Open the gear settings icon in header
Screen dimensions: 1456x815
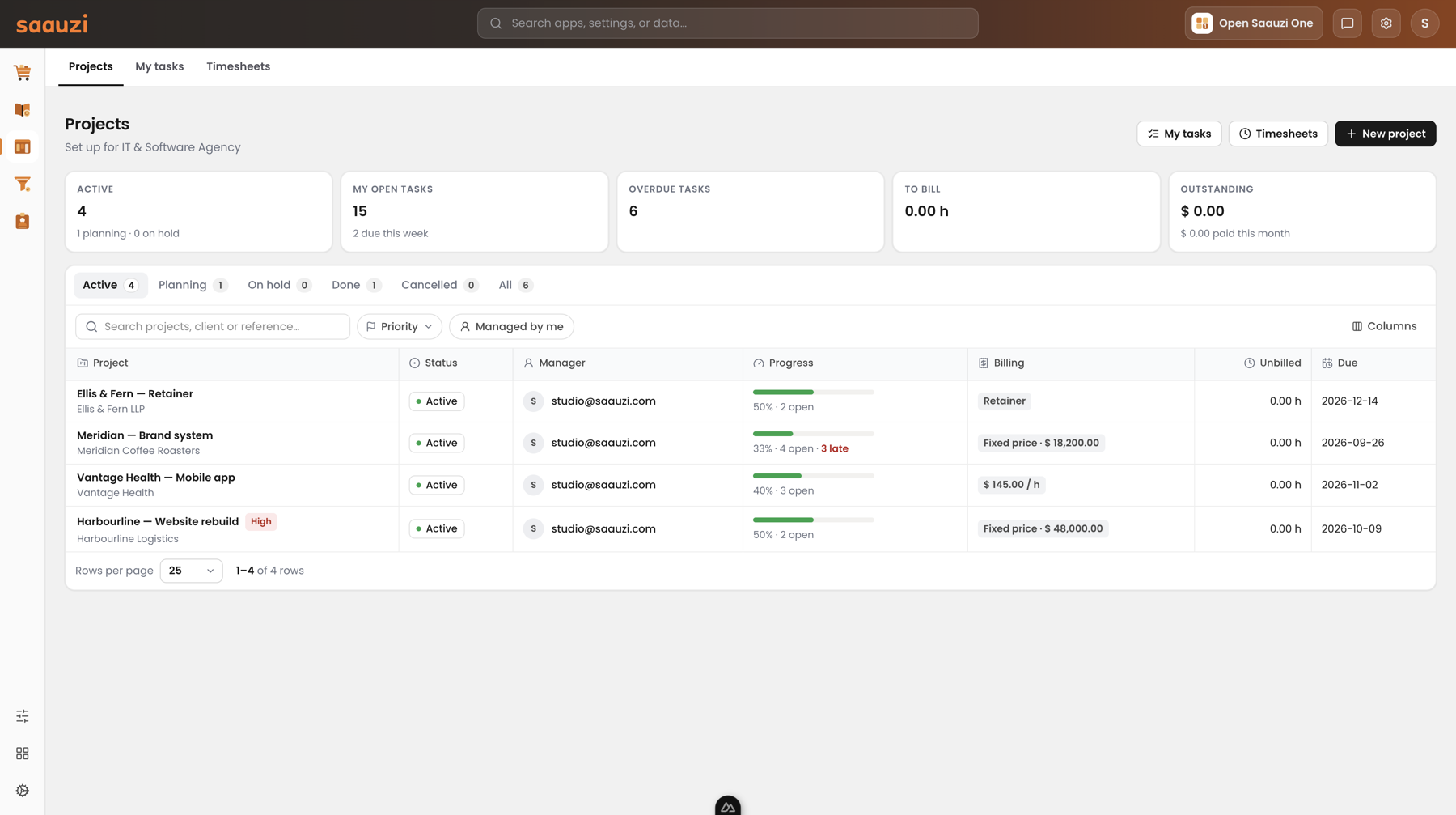pyautogui.click(x=1386, y=23)
